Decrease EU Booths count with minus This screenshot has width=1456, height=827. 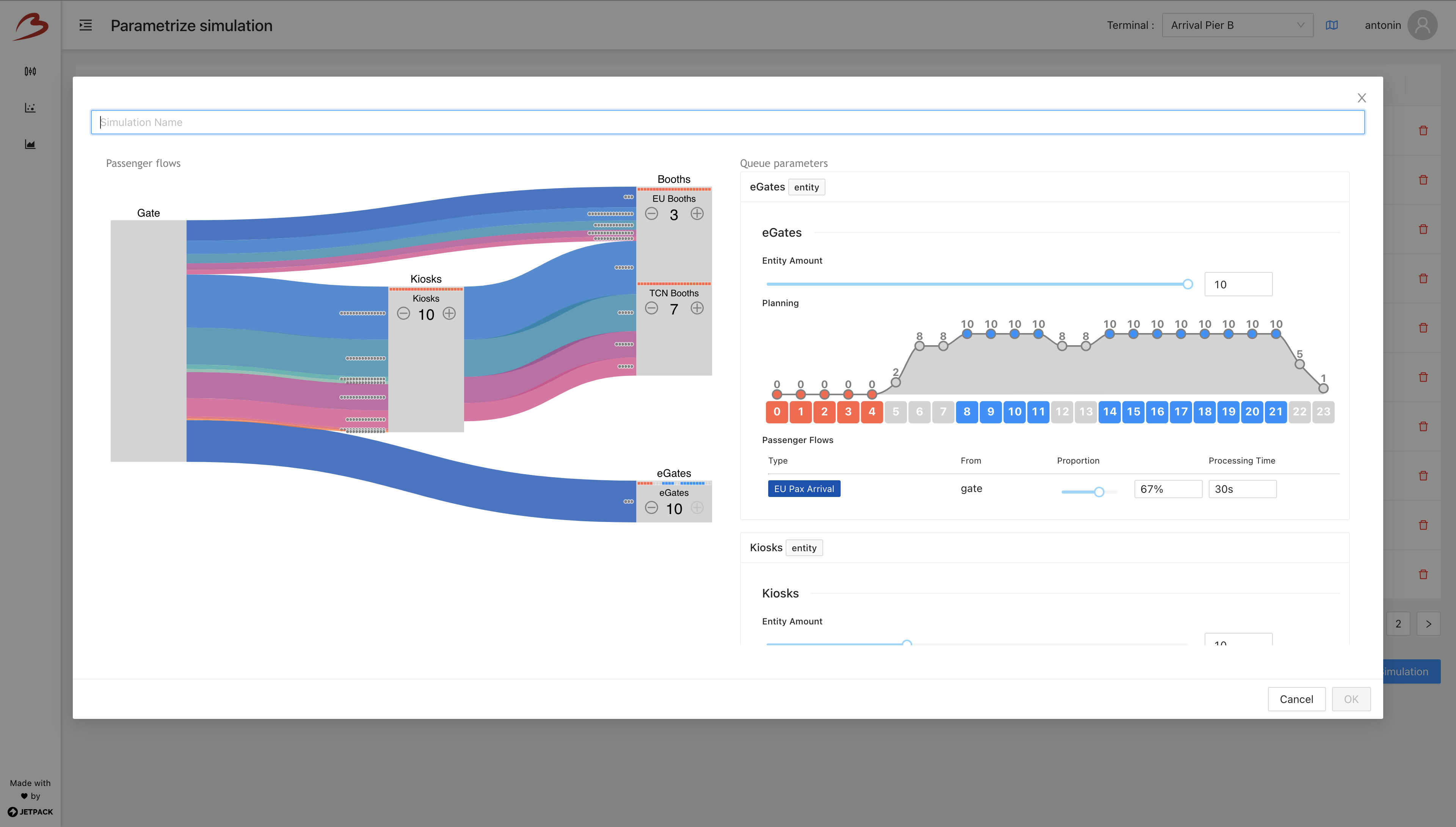click(x=652, y=214)
